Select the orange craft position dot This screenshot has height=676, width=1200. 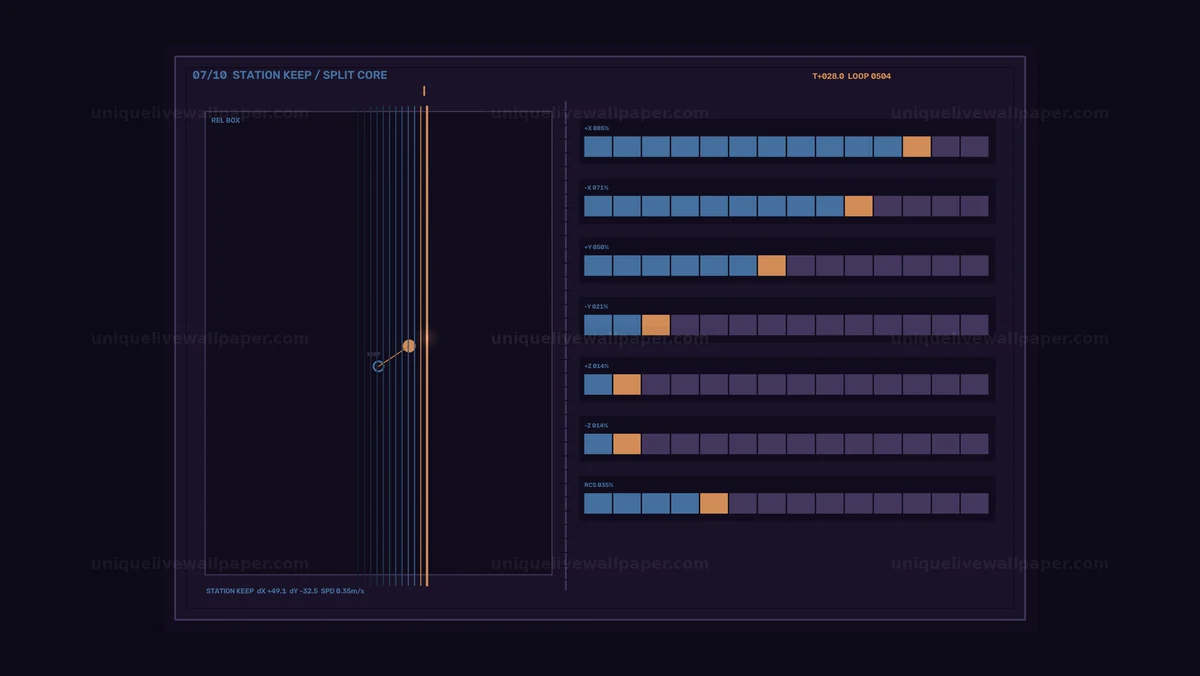pyautogui.click(x=409, y=346)
